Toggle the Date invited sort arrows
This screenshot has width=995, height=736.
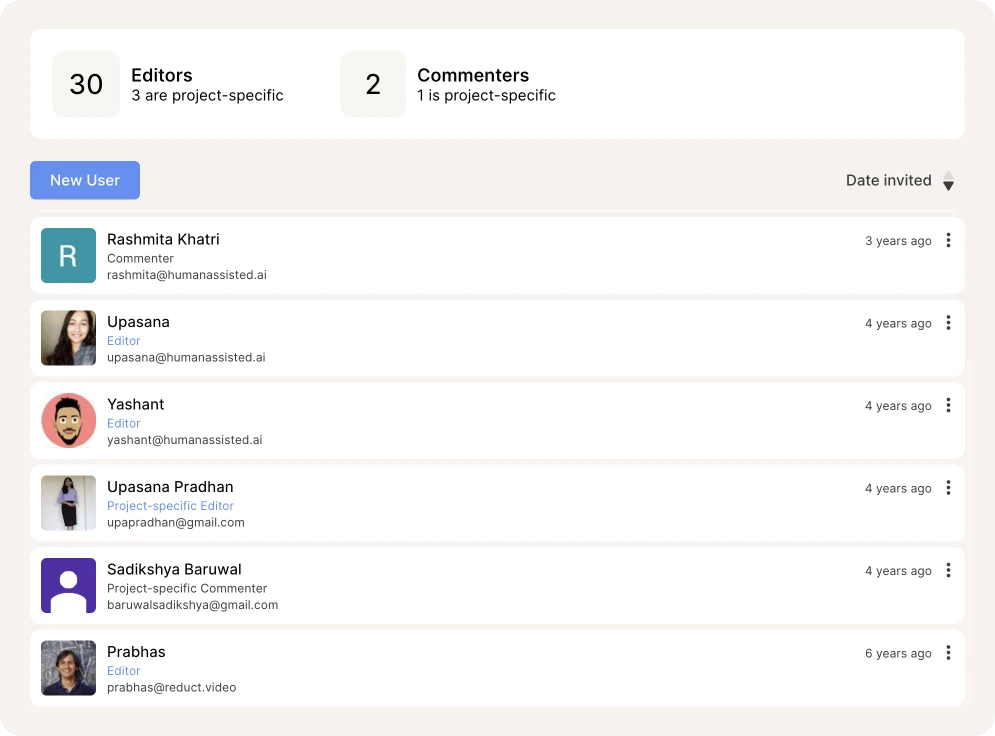coord(948,181)
